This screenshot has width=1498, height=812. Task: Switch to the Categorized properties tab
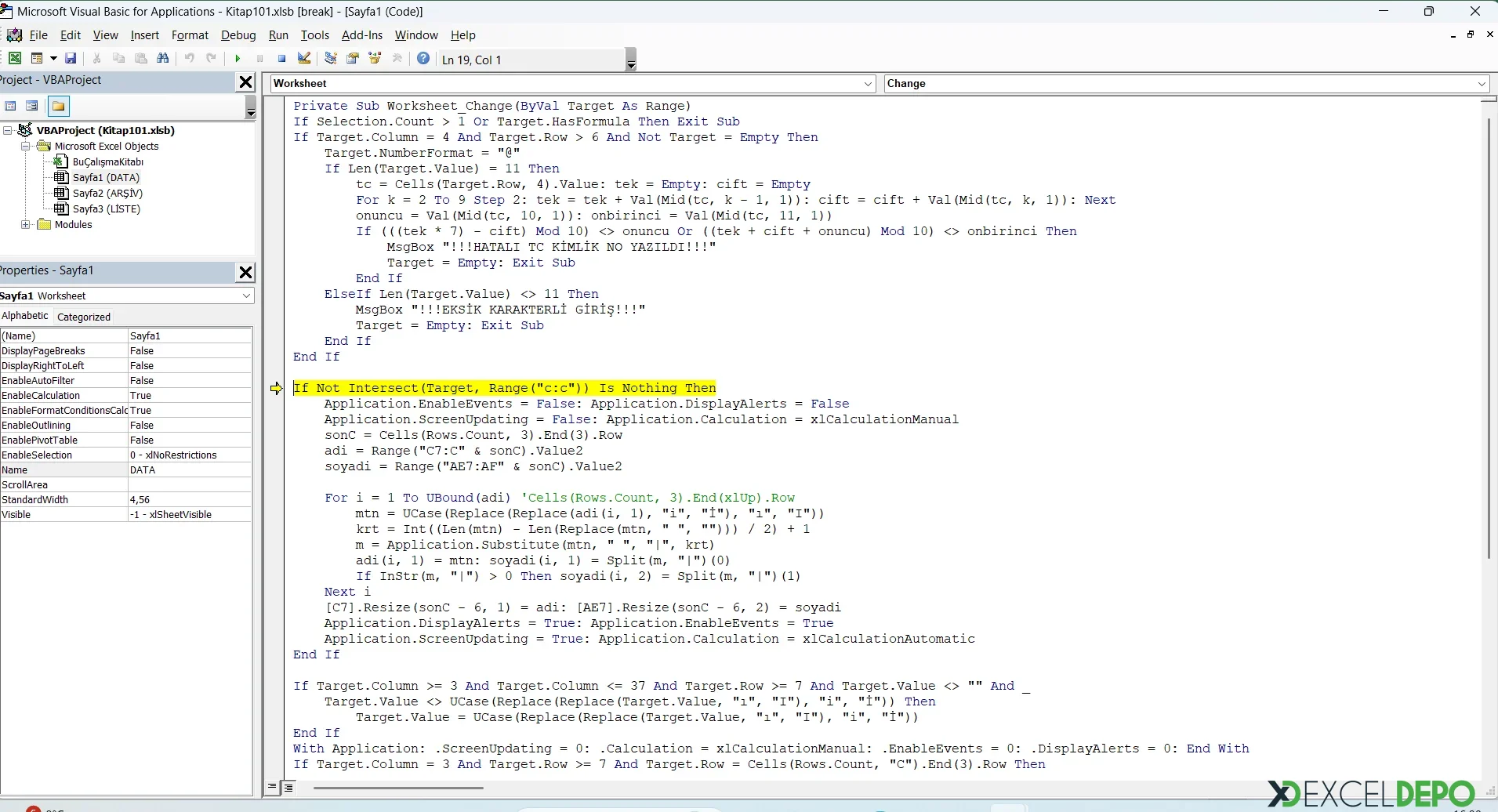click(x=84, y=317)
